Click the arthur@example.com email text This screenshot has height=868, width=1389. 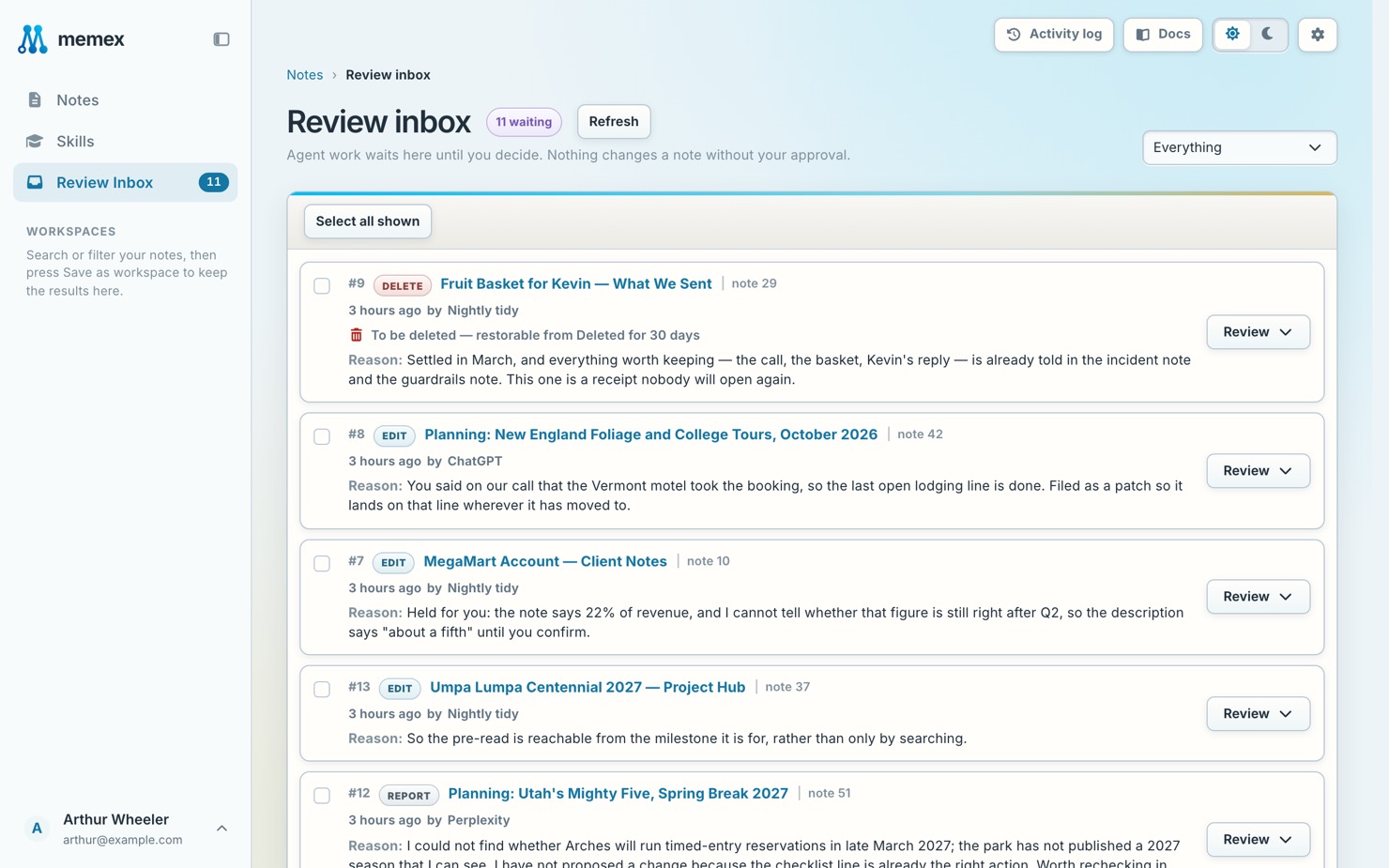123,840
